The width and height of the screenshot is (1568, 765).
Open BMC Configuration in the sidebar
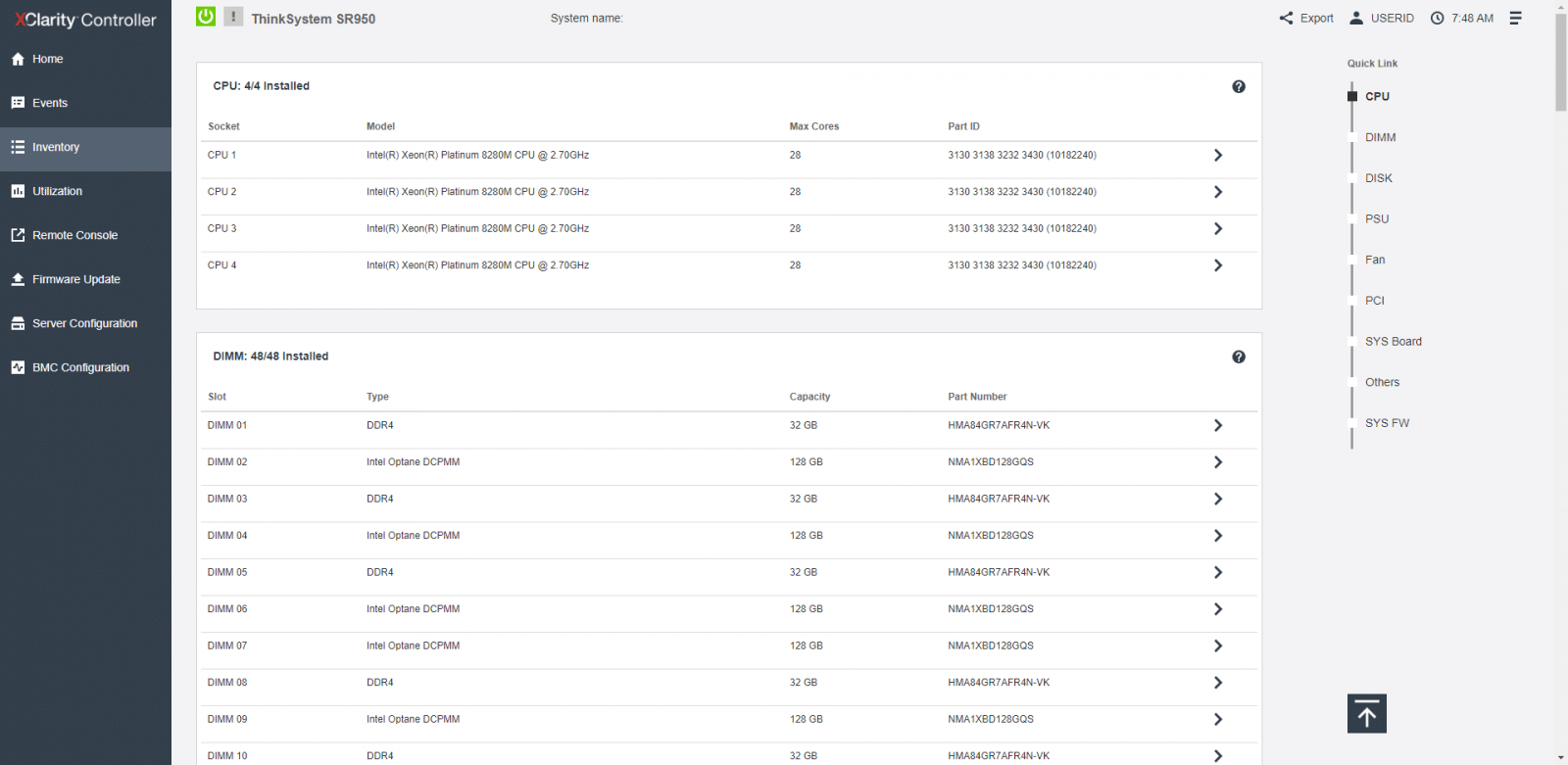pos(85,367)
